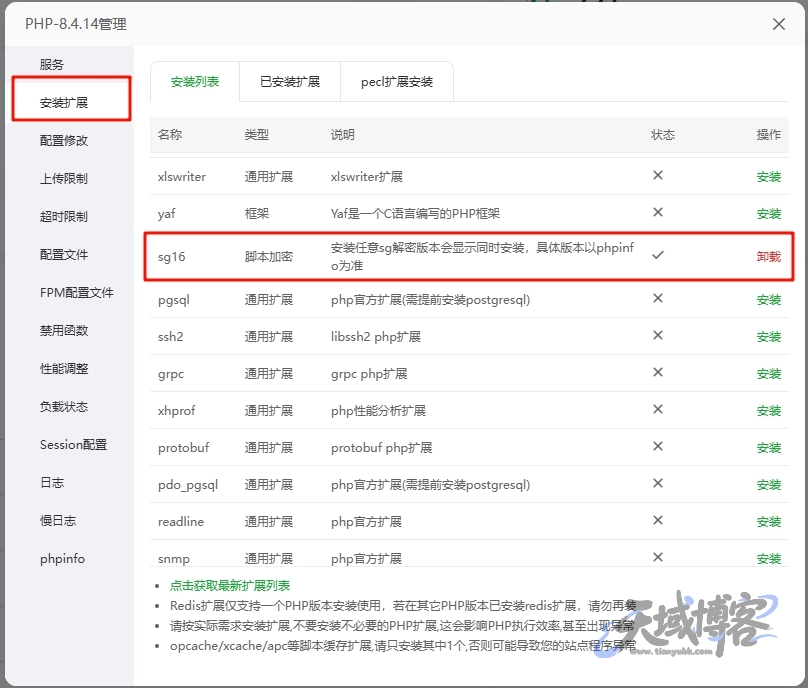This screenshot has height=688, width=808.
Task: Install the snmp extension
Action: tap(768, 558)
